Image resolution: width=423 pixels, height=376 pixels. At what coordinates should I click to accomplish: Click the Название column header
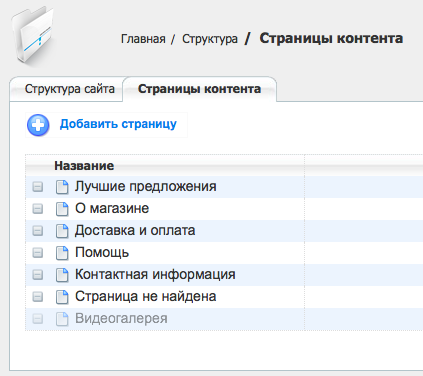click(84, 166)
